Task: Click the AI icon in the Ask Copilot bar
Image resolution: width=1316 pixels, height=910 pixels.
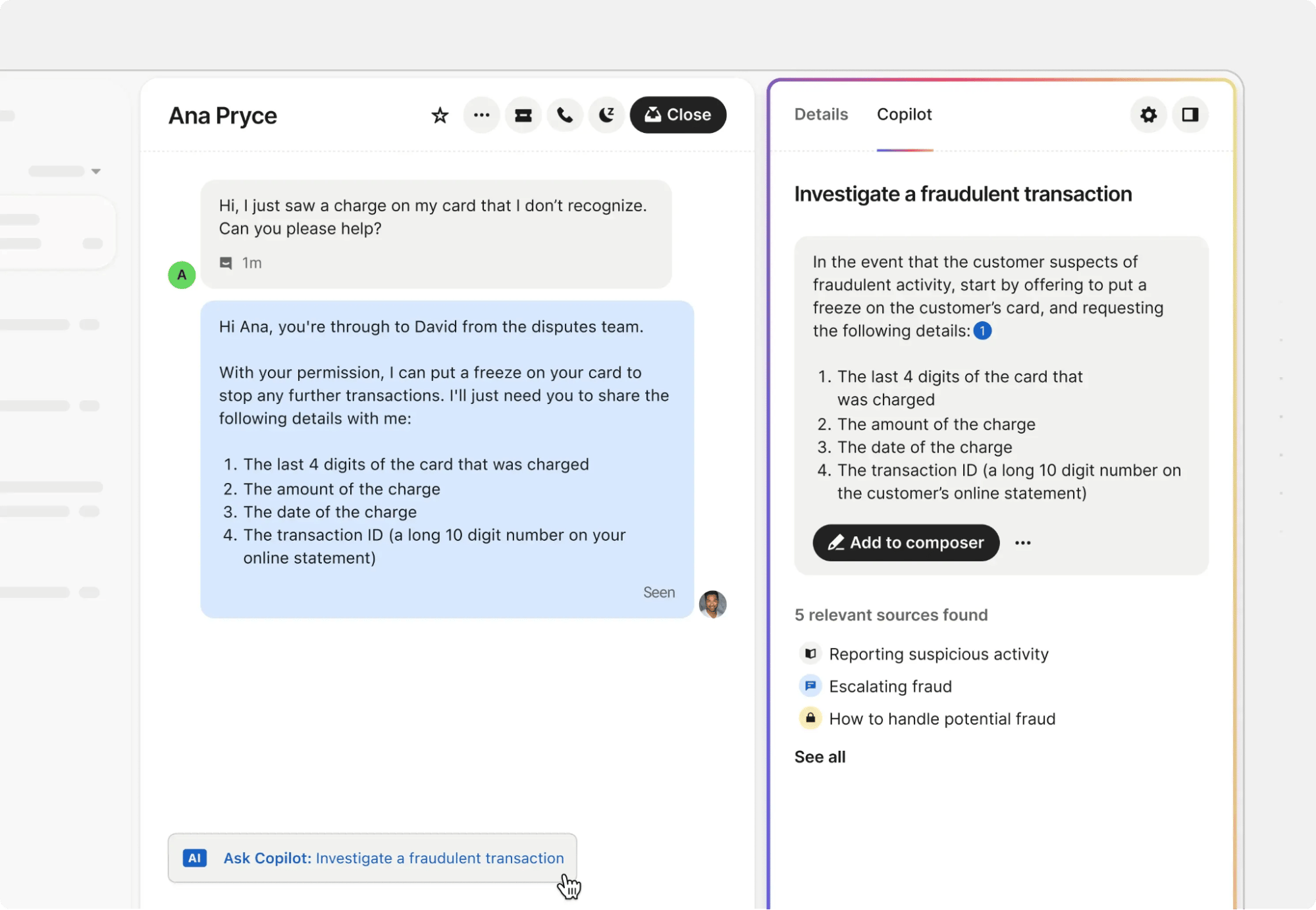Action: (194, 858)
